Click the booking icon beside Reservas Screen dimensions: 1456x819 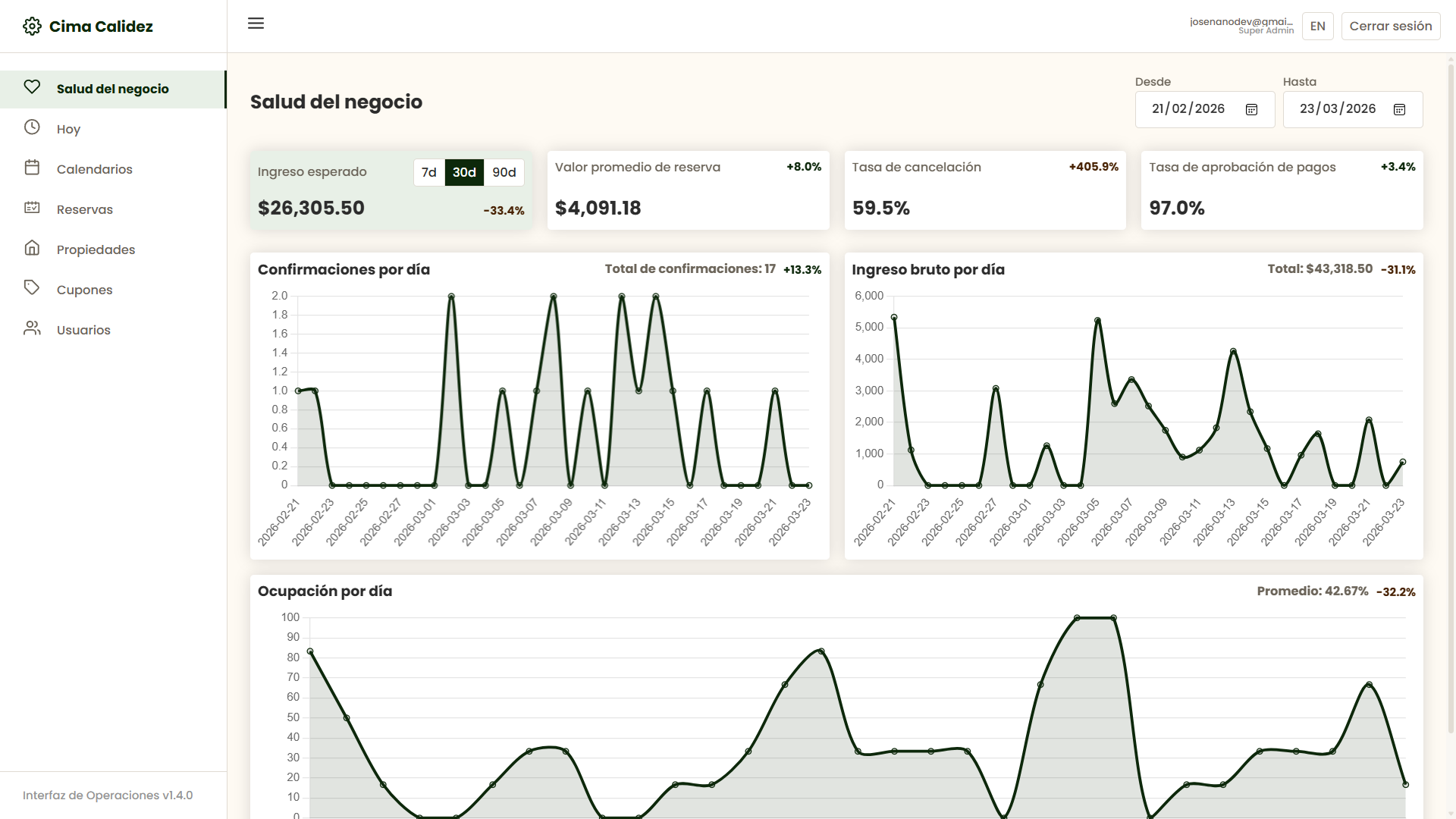(x=32, y=208)
